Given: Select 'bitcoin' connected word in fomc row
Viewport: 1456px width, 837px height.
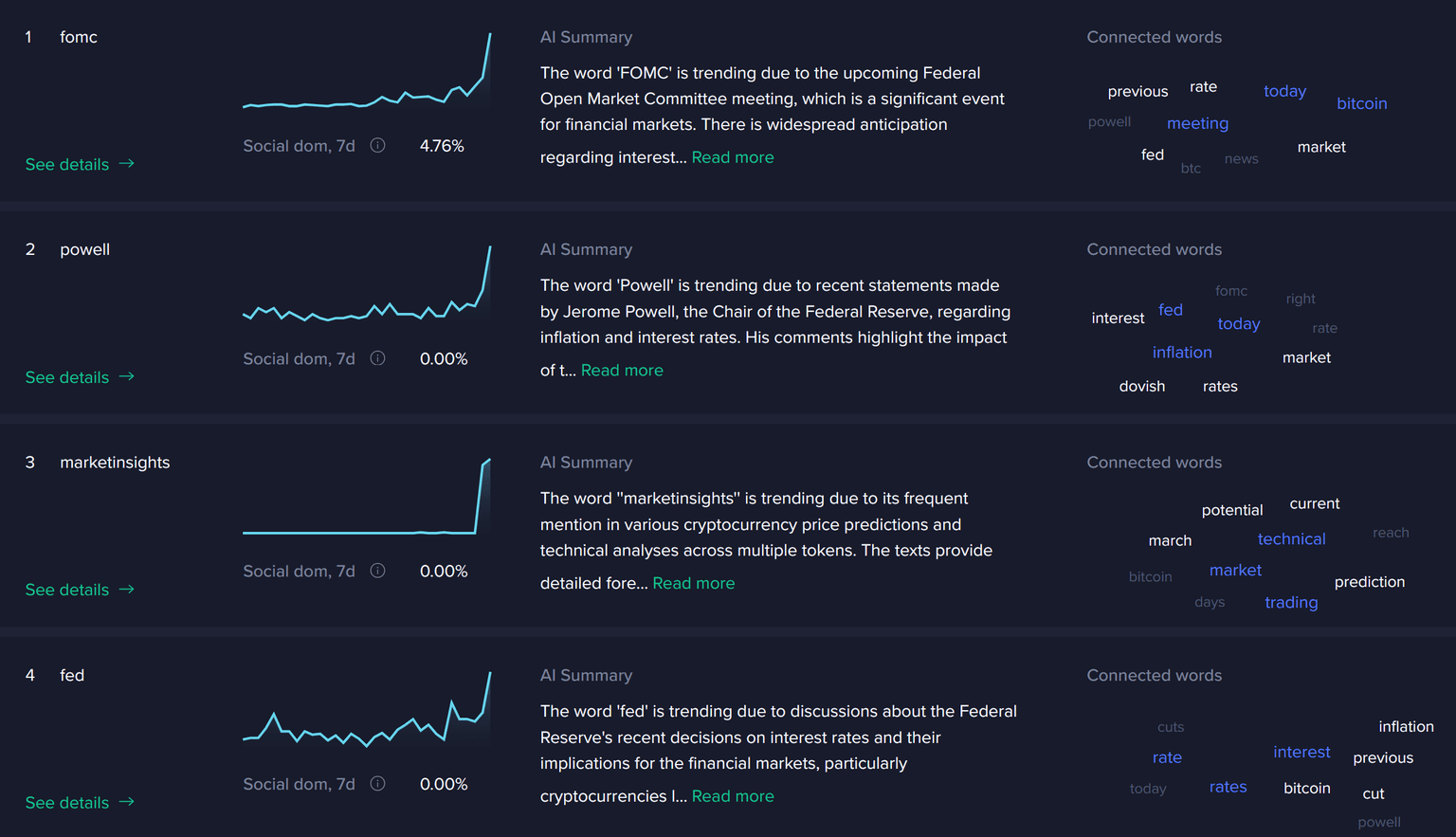Looking at the screenshot, I should (1361, 103).
